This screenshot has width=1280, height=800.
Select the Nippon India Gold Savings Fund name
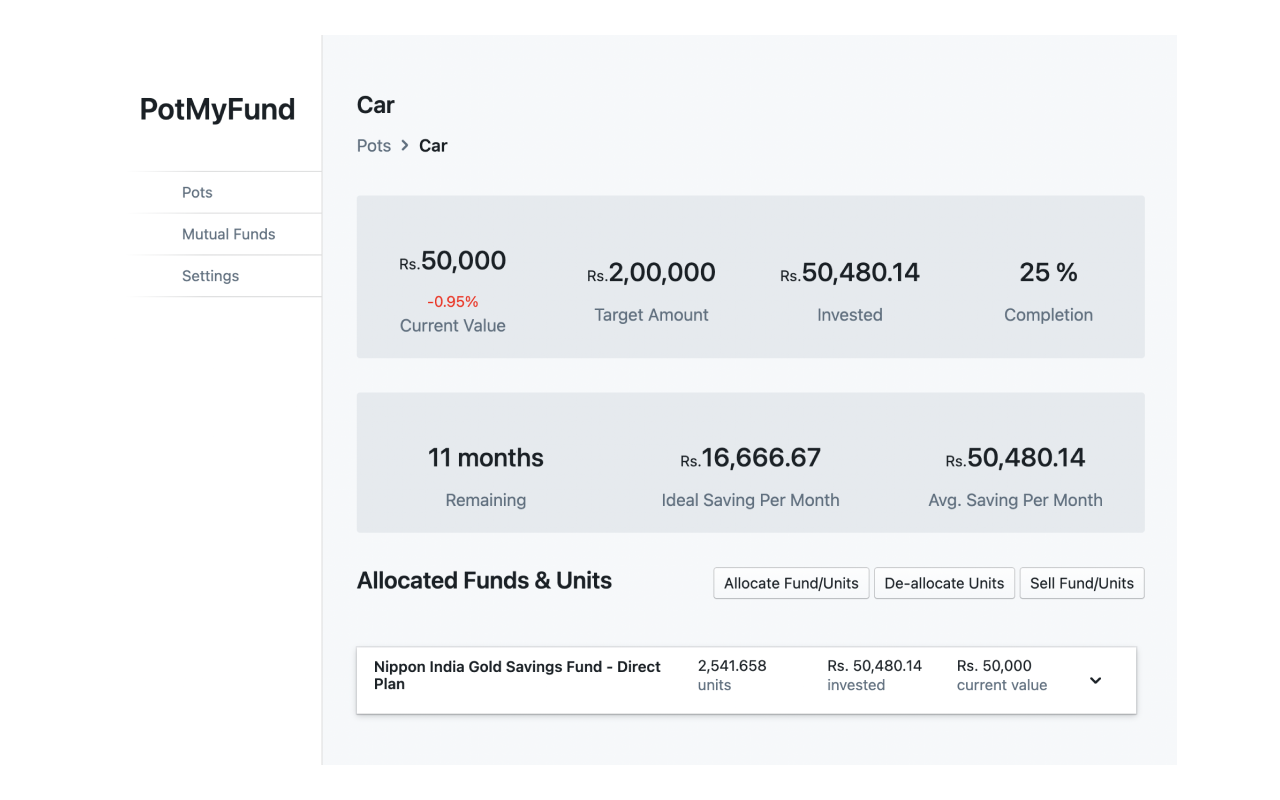(517, 675)
